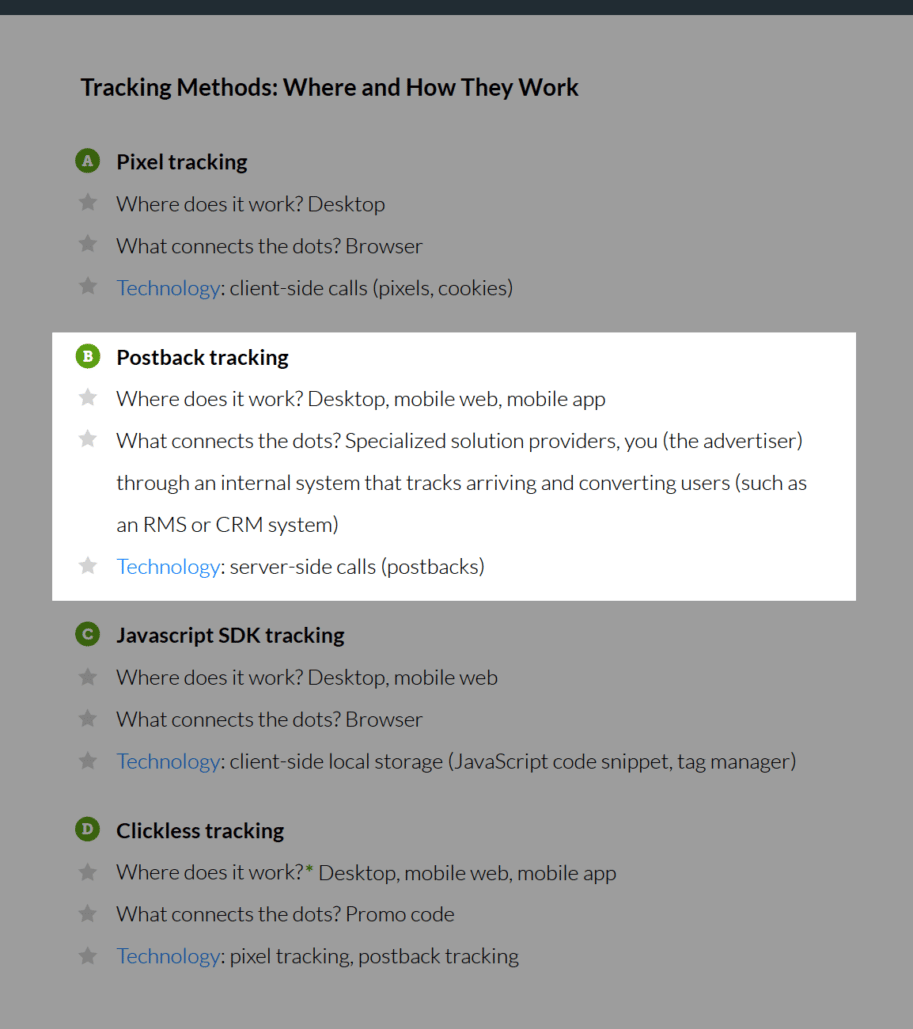Viewport: 913px width, 1029px height.
Task: Click the 'Javascript SDK tracking' heading
Action: click(230, 635)
